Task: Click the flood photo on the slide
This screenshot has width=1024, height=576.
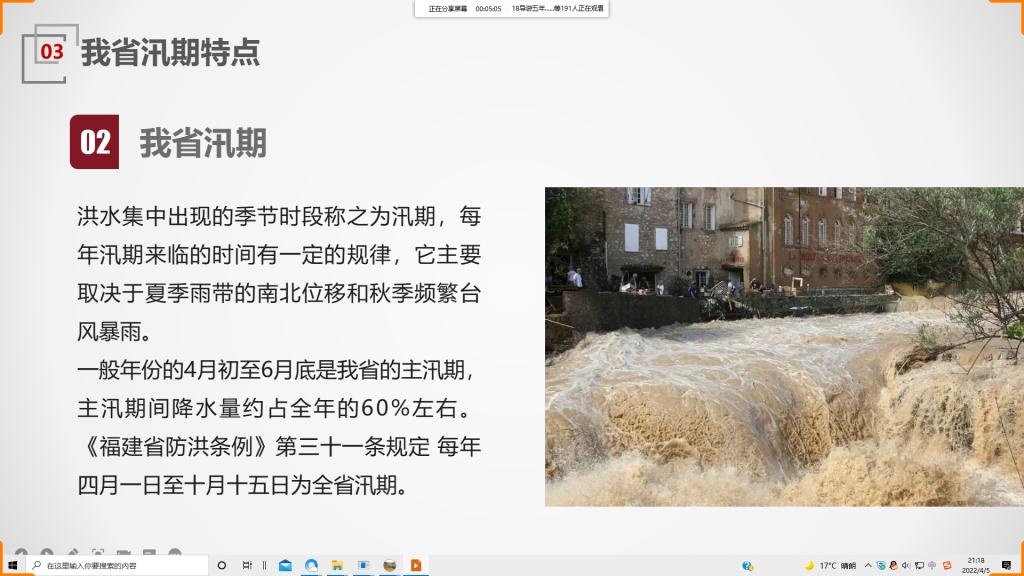Action: click(x=784, y=346)
